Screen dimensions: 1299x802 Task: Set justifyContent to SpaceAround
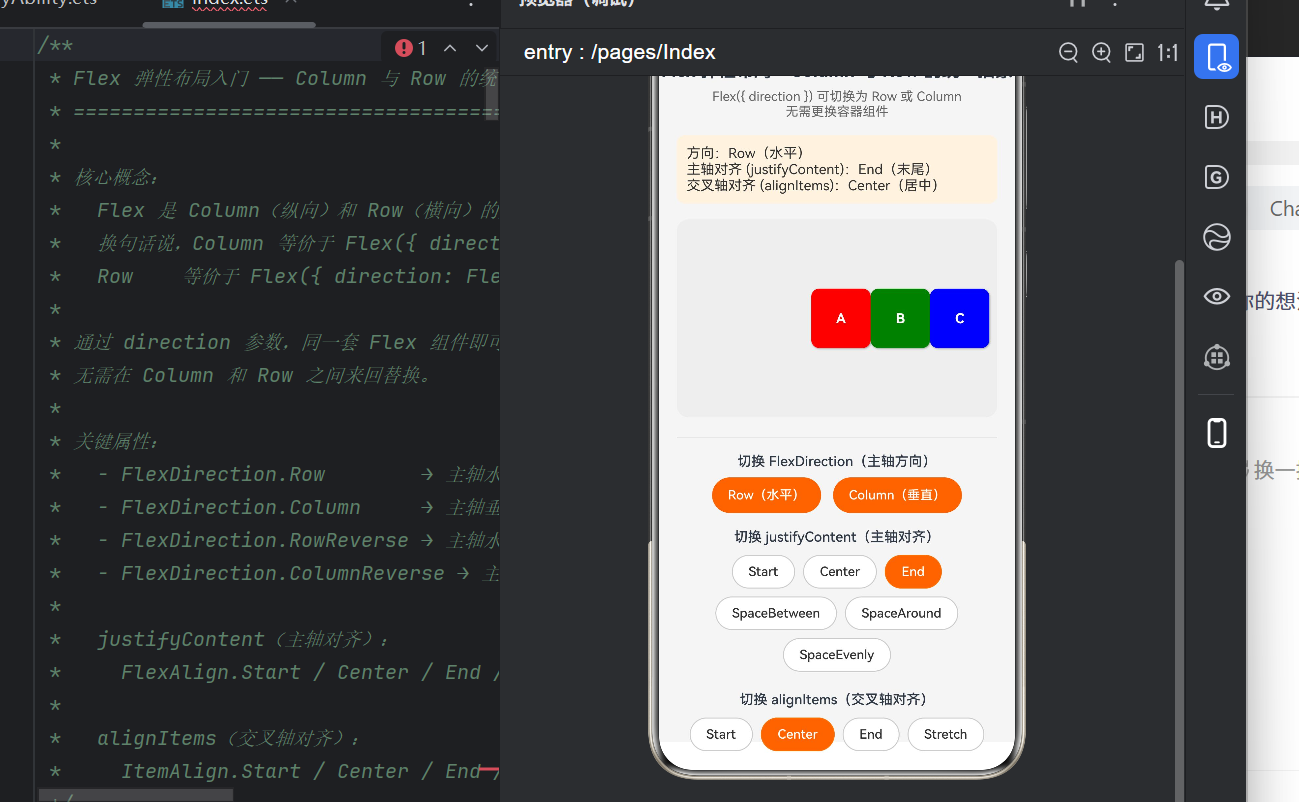pyautogui.click(x=901, y=613)
